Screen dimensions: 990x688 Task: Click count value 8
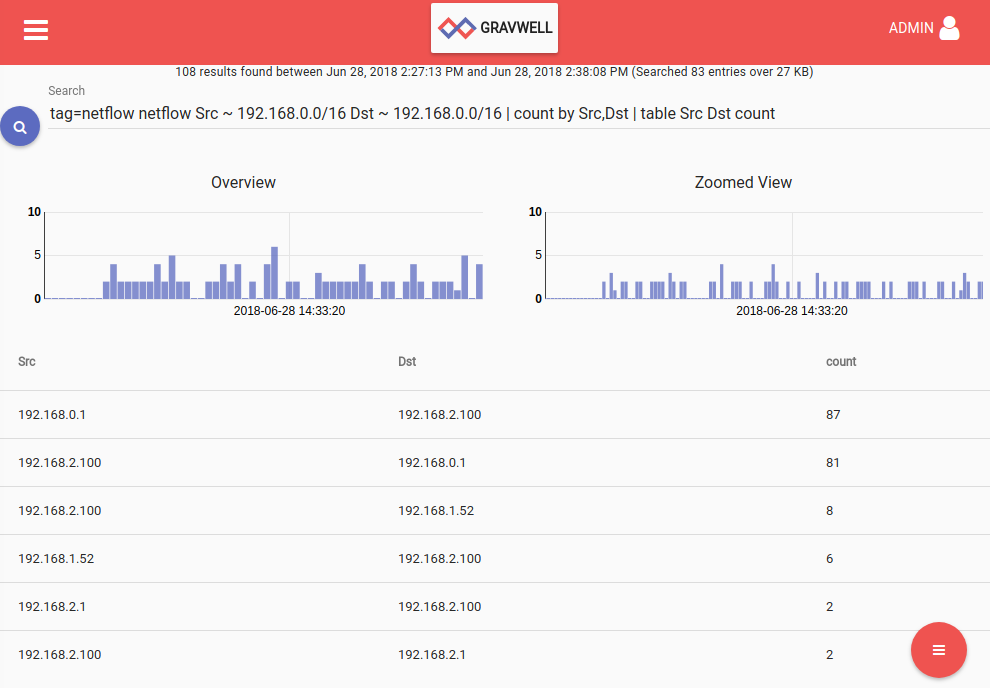point(830,511)
